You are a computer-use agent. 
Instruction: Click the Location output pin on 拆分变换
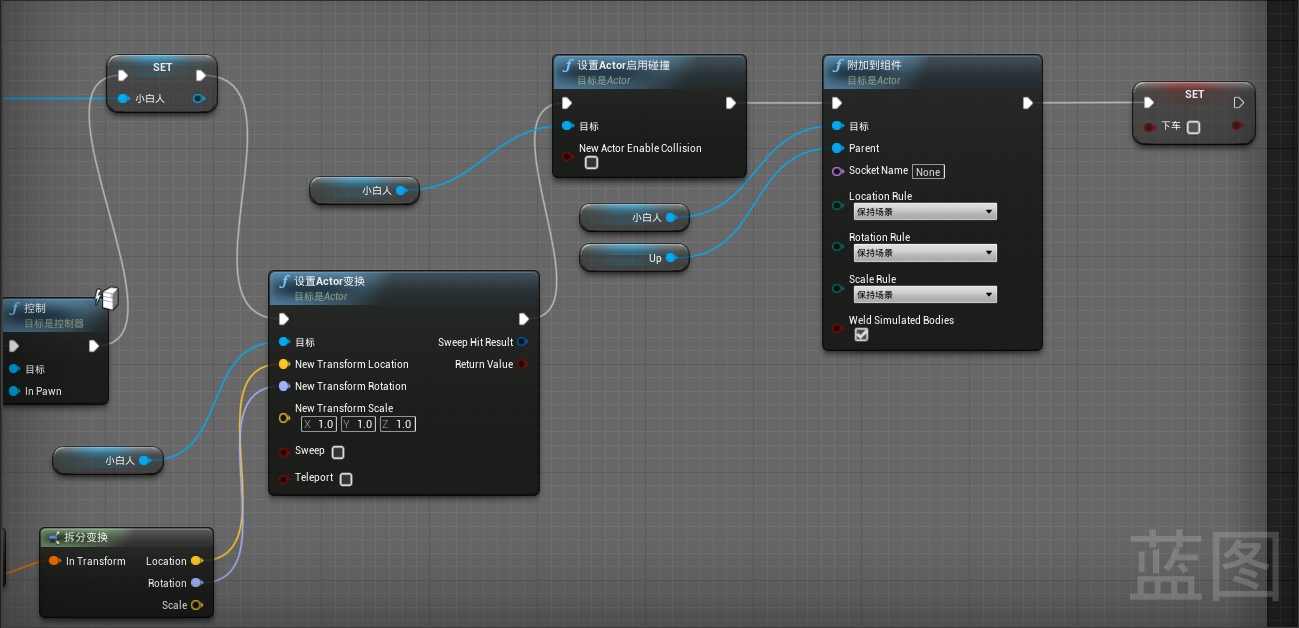[x=197, y=561]
